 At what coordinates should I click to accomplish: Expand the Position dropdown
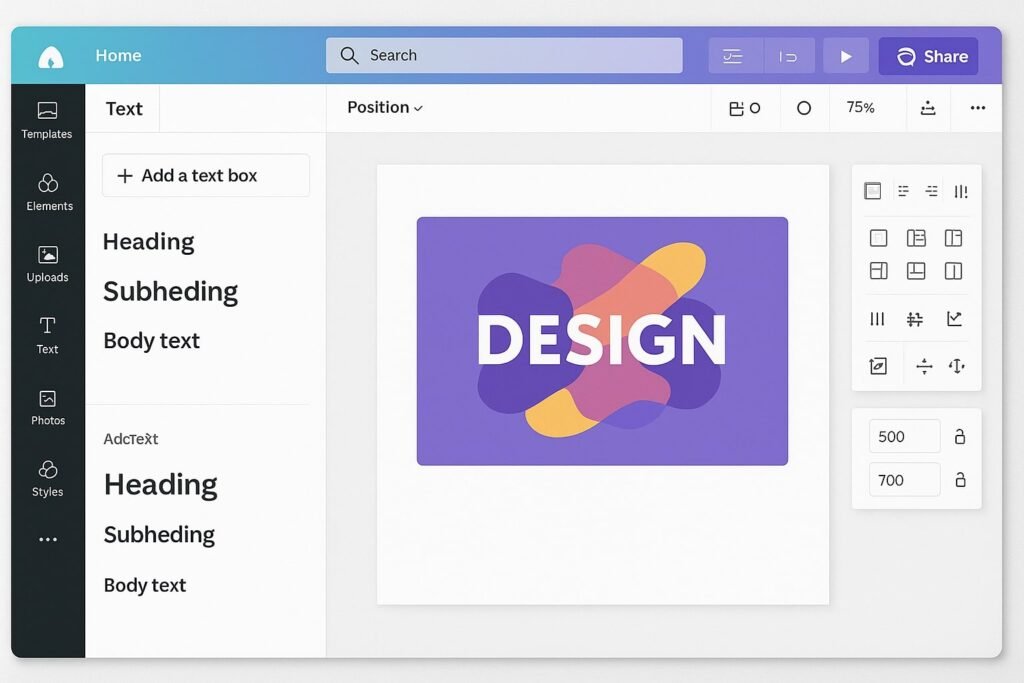(x=385, y=108)
